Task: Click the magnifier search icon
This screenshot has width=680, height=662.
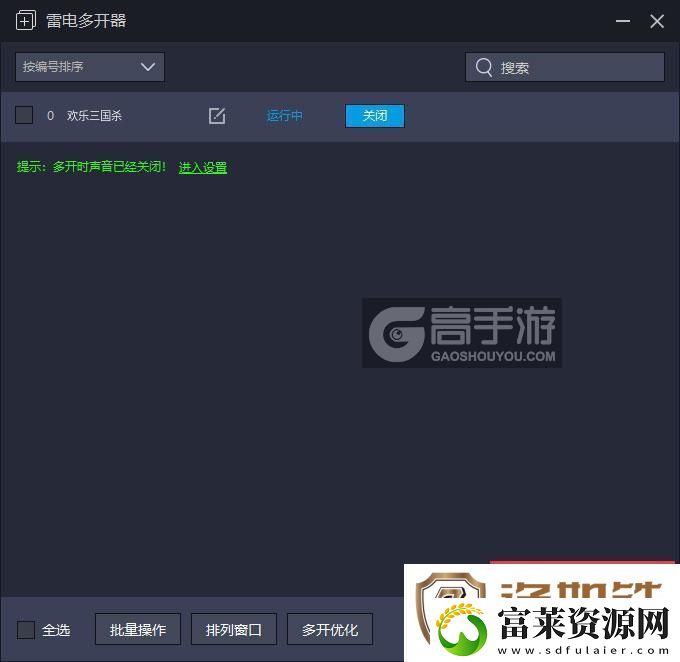Action: tap(484, 68)
